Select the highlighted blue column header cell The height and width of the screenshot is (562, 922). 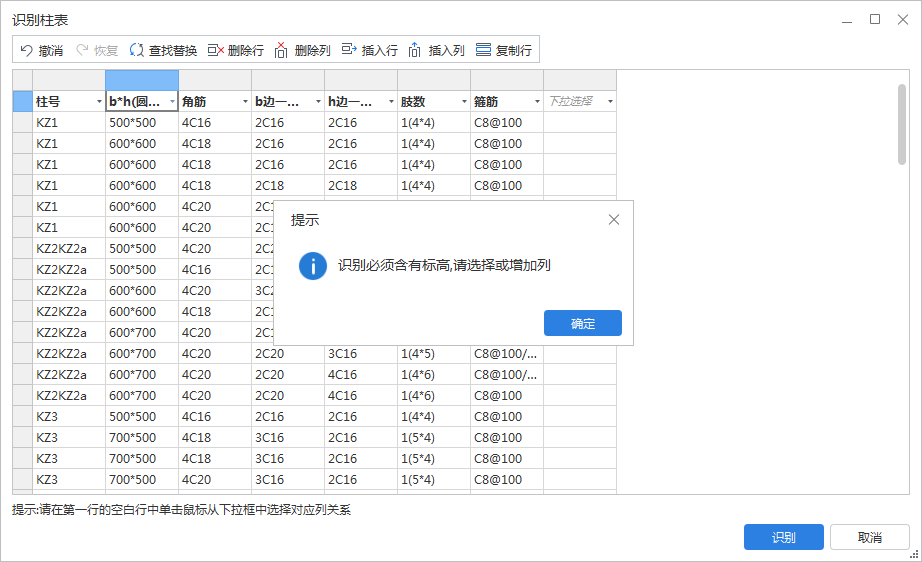coord(142,80)
